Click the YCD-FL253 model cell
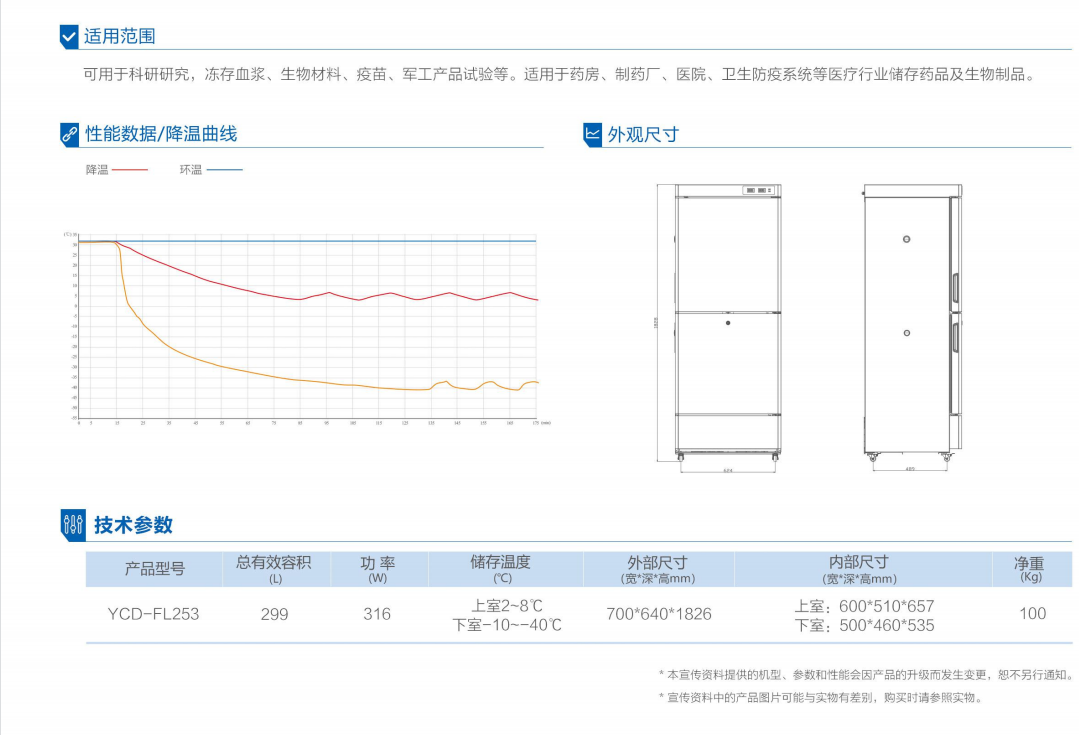1079x735 pixels. click(x=153, y=614)
